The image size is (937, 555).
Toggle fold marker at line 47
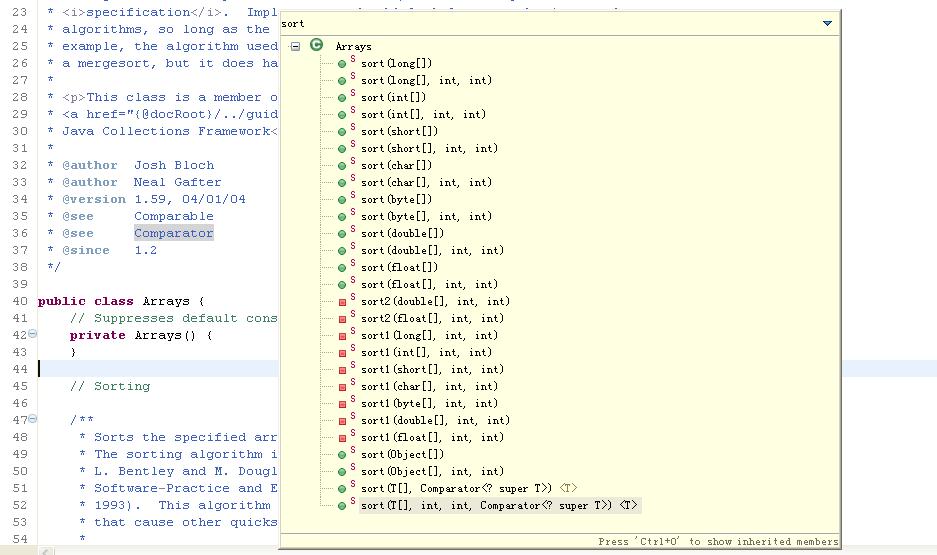[32, 420]
